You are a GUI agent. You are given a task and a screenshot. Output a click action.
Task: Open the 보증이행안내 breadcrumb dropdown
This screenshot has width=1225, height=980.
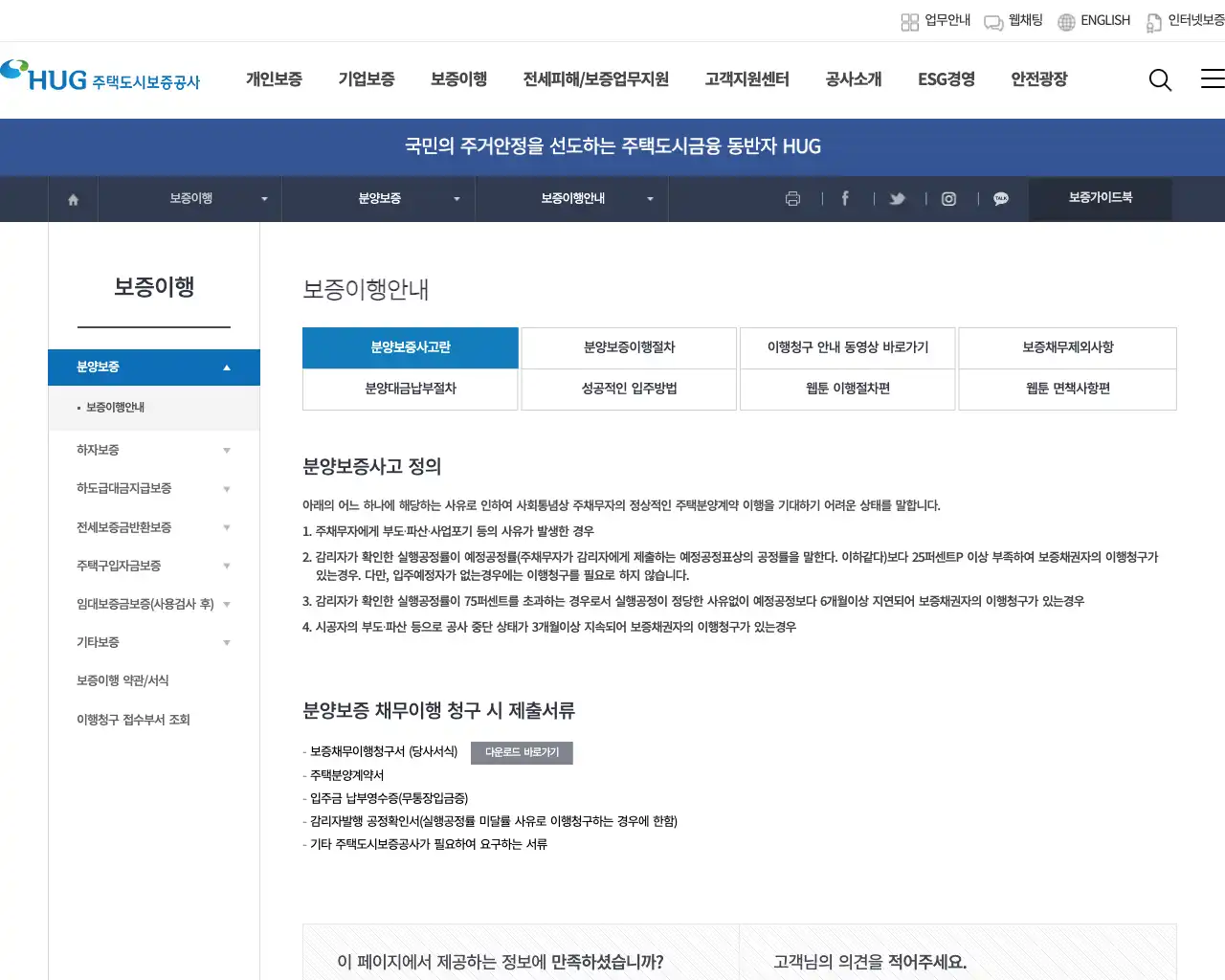coord(571,199)
